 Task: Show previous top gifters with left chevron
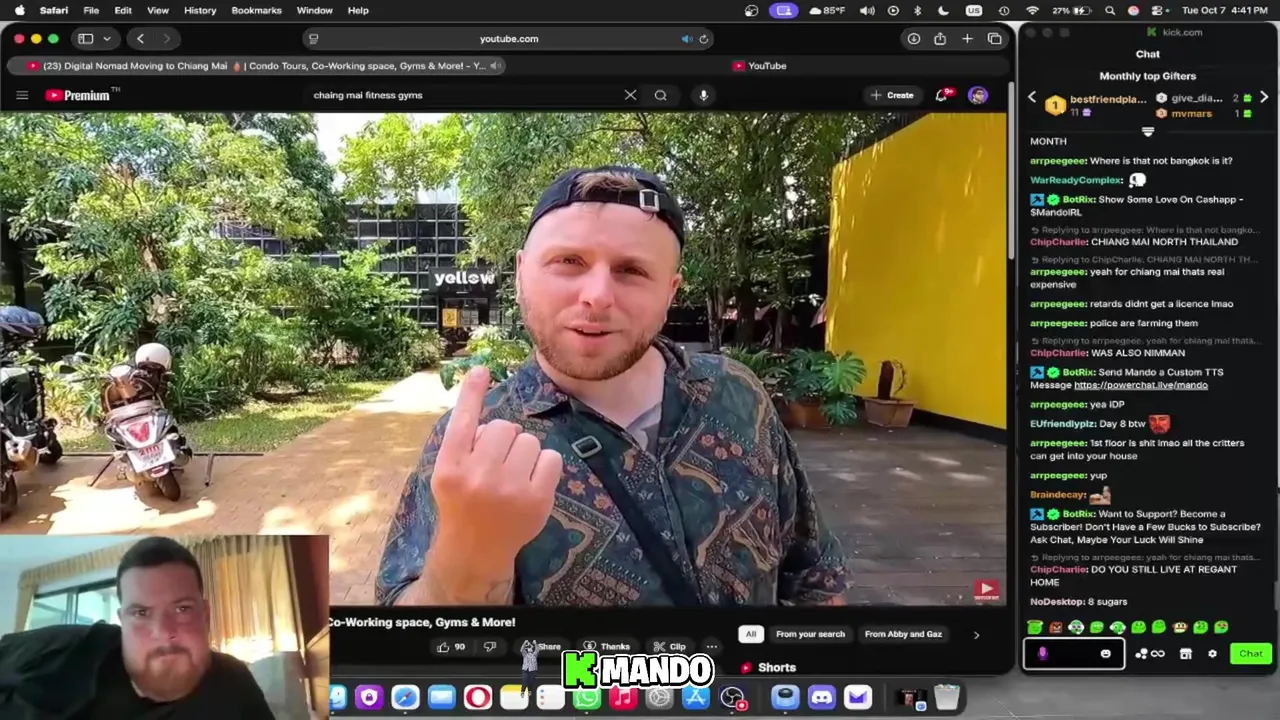pyautogui.click(x=1032, y=98)
